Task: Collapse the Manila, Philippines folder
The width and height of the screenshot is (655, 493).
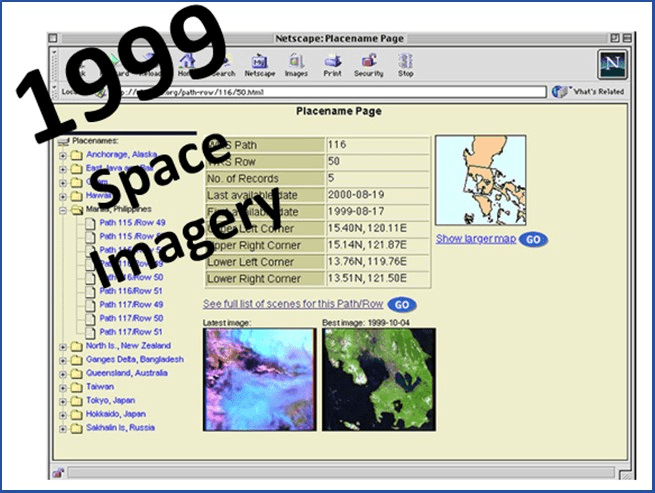Action: click(64, 211)
